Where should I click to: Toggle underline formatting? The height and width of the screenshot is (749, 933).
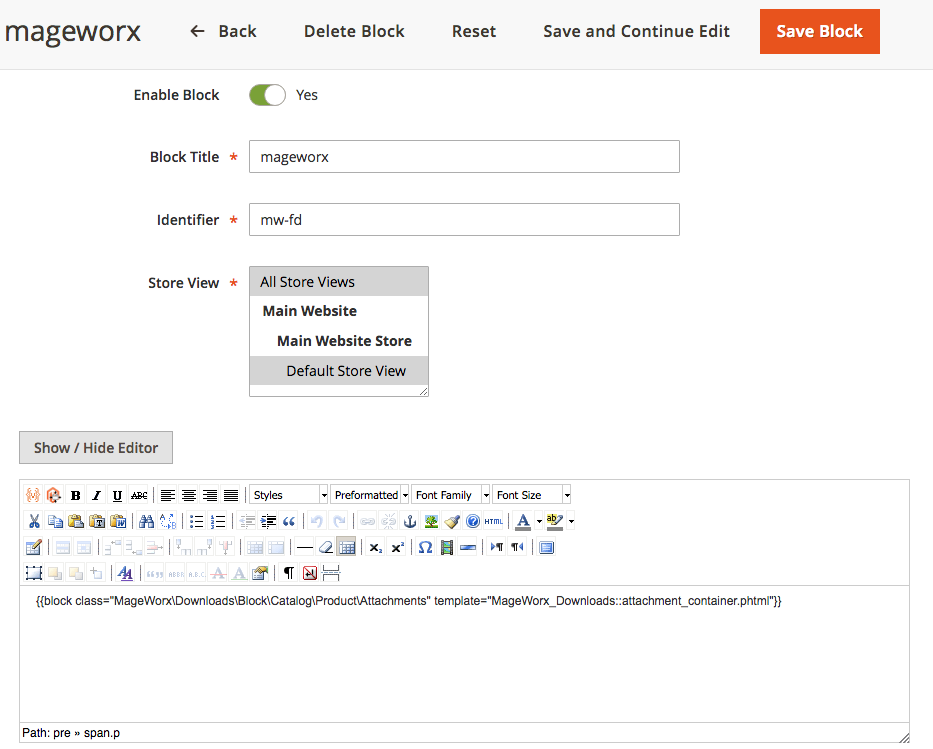117,495
